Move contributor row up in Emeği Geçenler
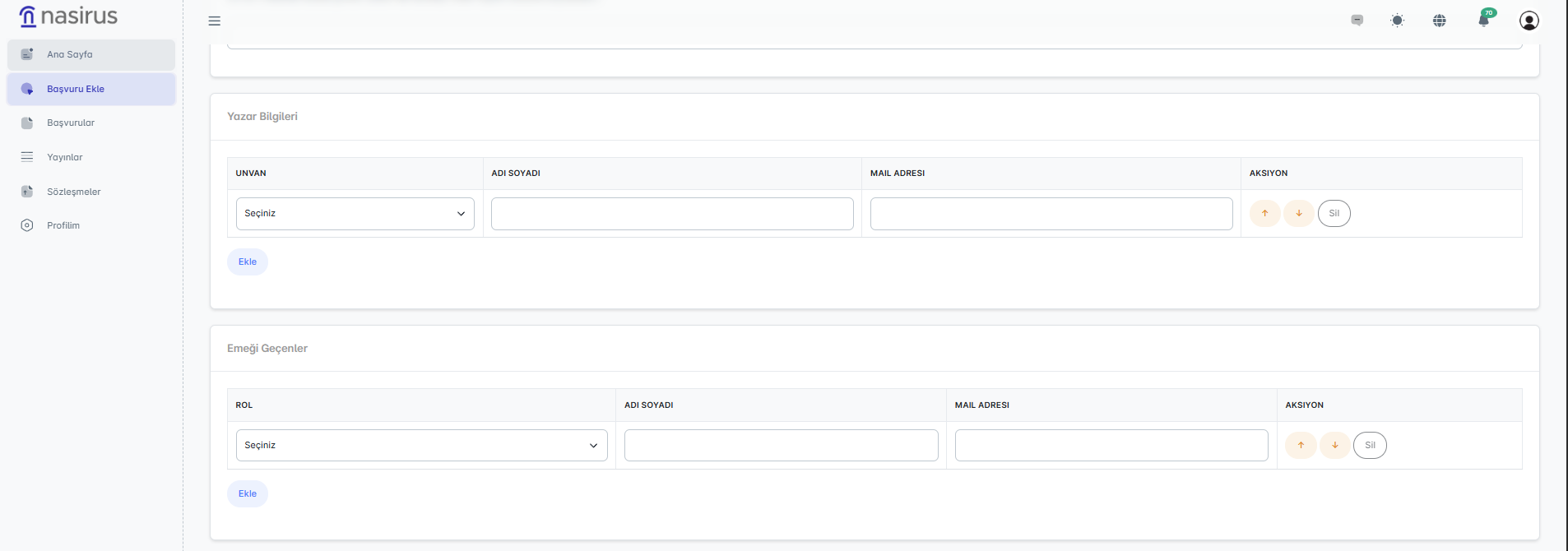 coord(1301,446)
